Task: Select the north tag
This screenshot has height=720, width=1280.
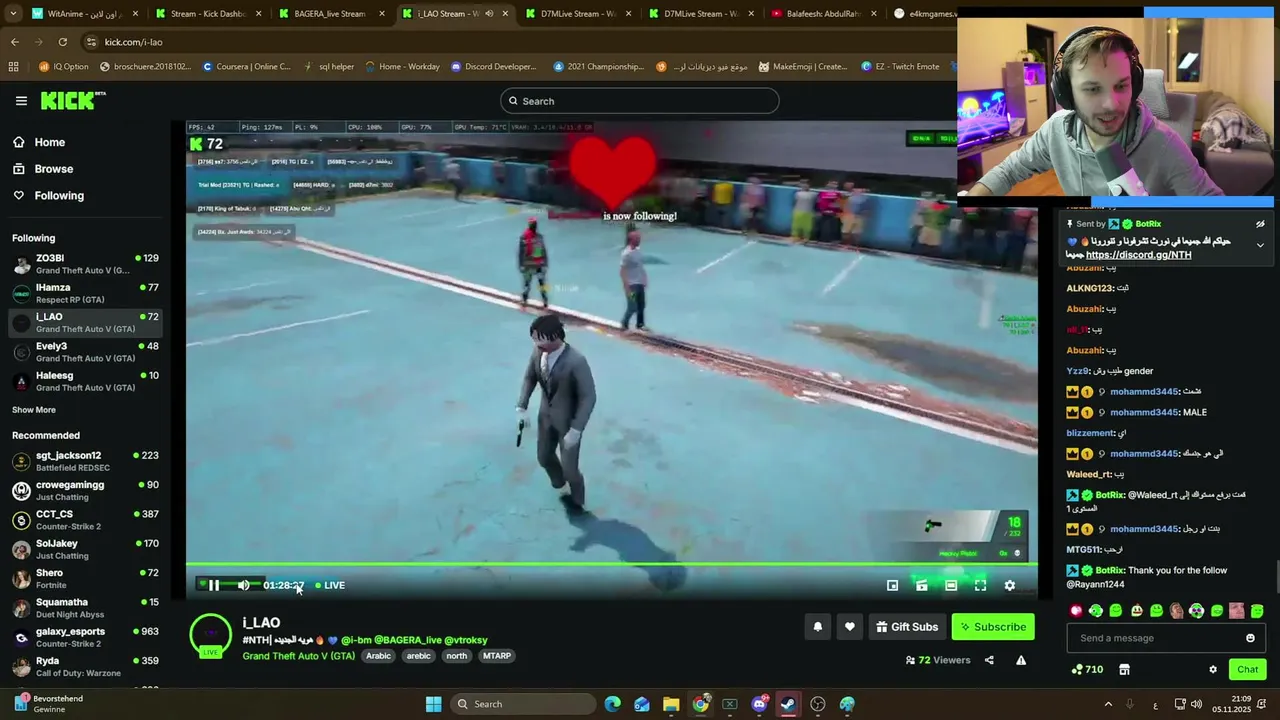Action: click(456, 656)
